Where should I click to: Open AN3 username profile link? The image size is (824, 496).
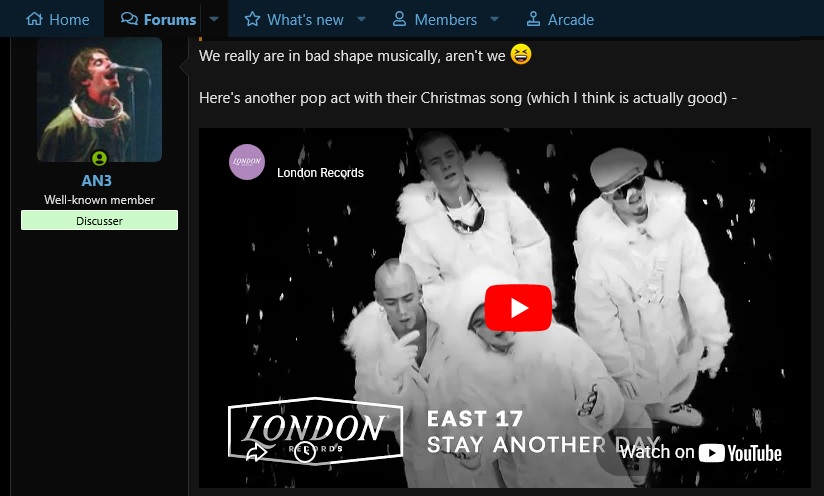(97, 180)
